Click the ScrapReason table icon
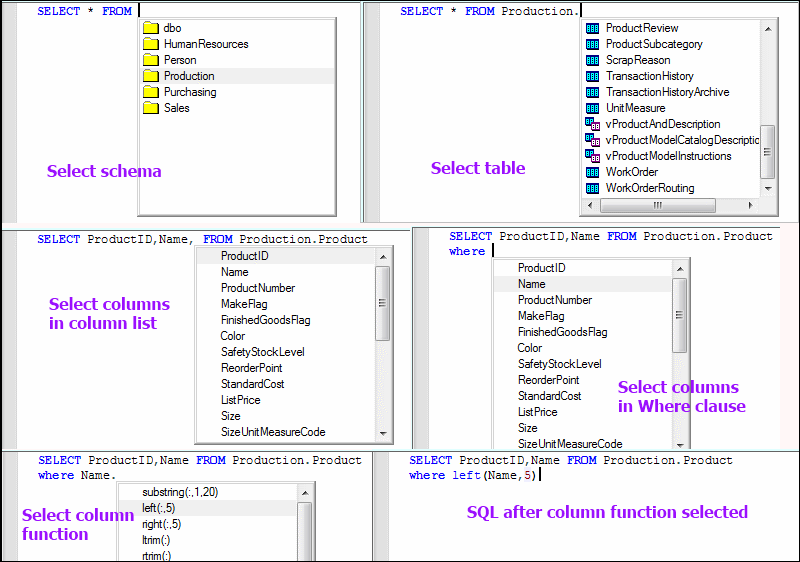Screen dimensions: 800x562 [592, 60]
